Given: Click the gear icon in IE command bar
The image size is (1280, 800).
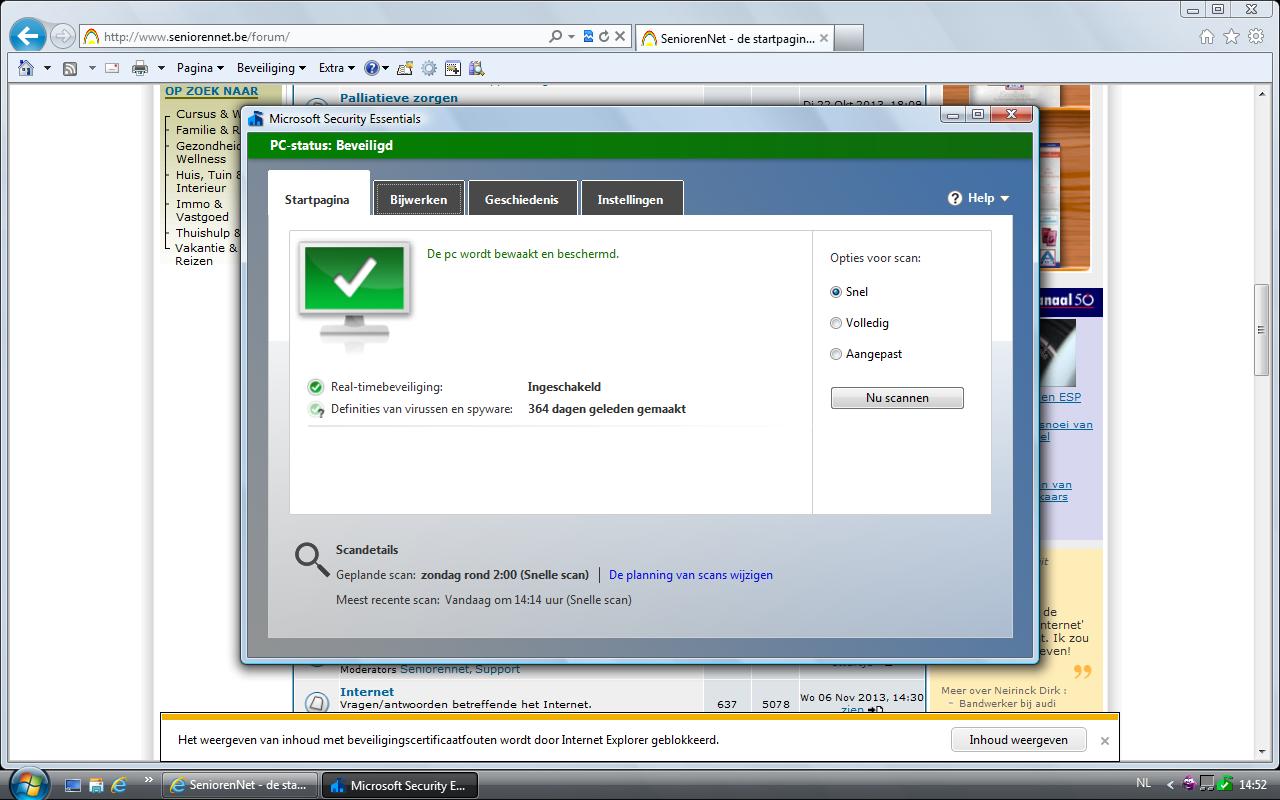Looking at the screenshot, I should (x=429, y=68).
